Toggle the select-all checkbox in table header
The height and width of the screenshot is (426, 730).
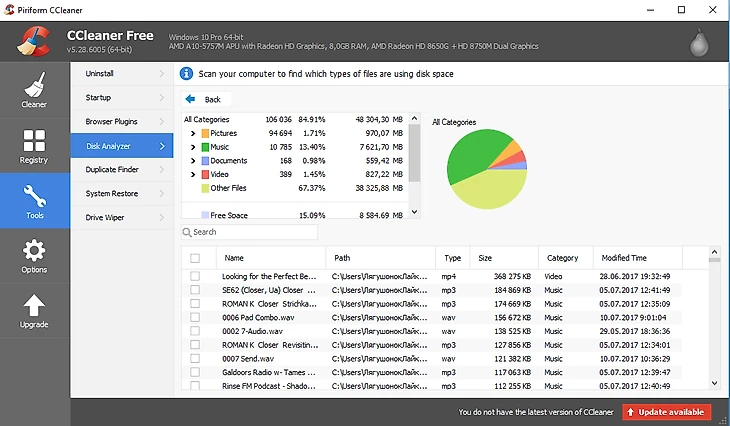[x=195, y=258]
